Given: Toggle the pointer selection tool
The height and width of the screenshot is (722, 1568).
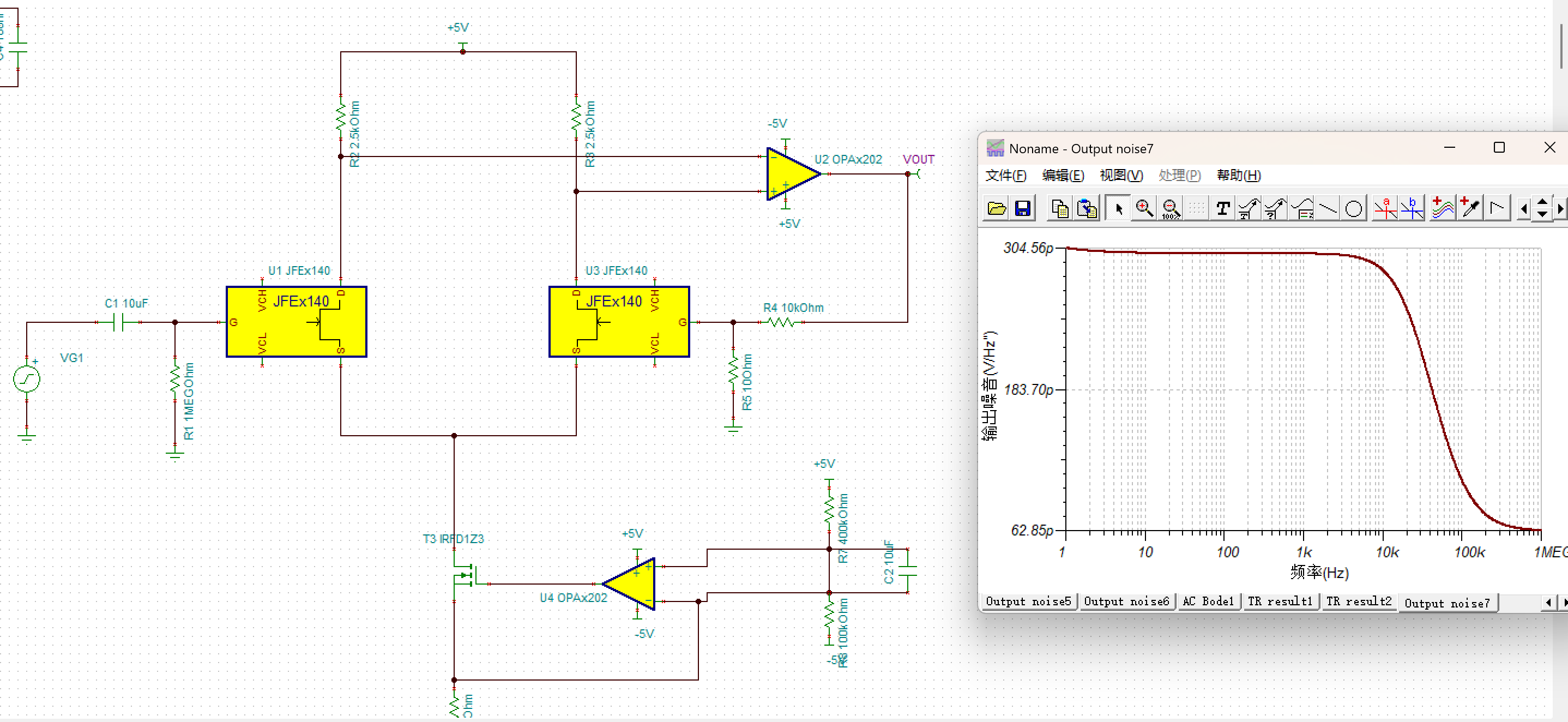Looking at the screenshot, I should tap(1118, 209).
